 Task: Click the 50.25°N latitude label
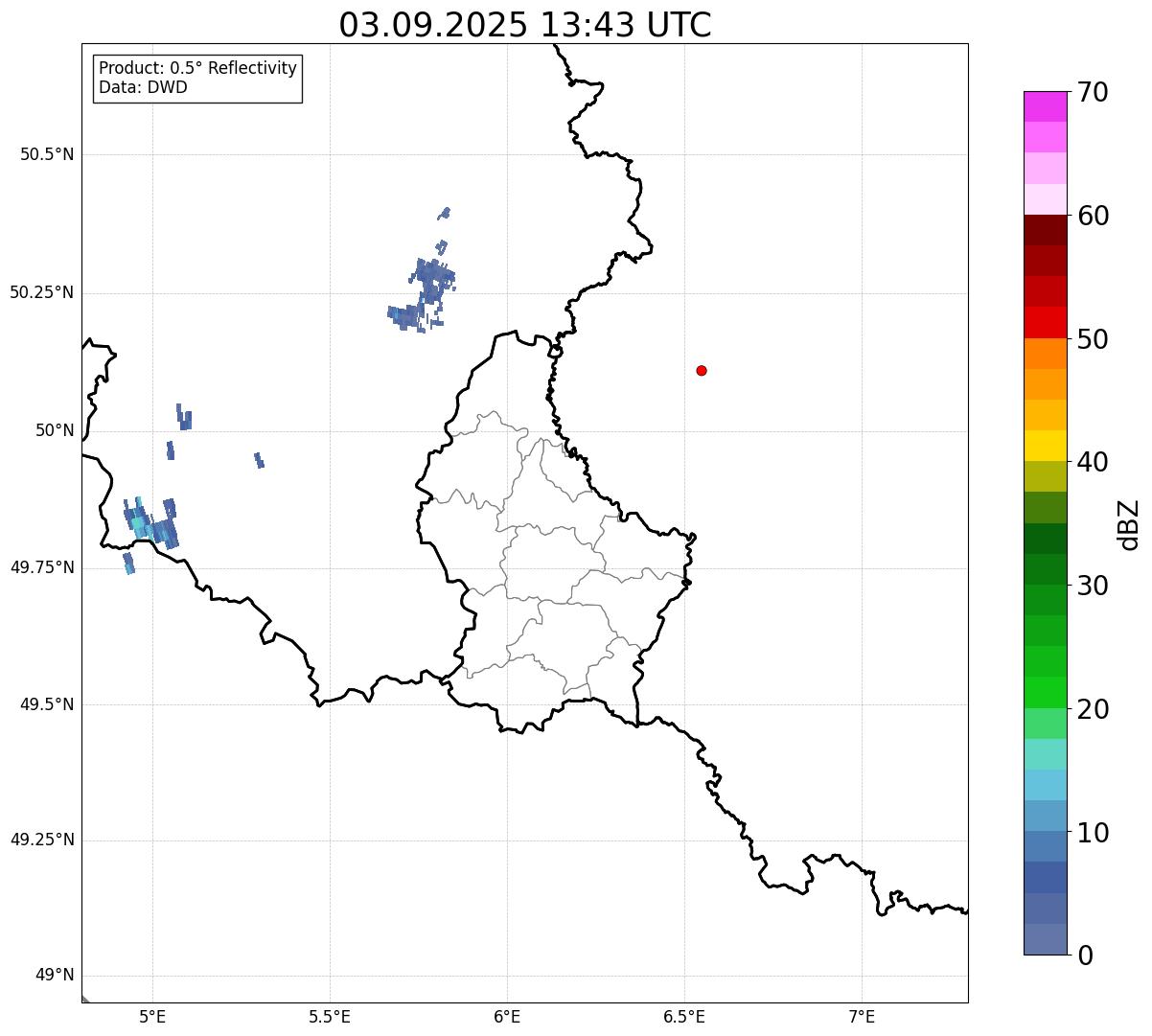click(42, 292)
